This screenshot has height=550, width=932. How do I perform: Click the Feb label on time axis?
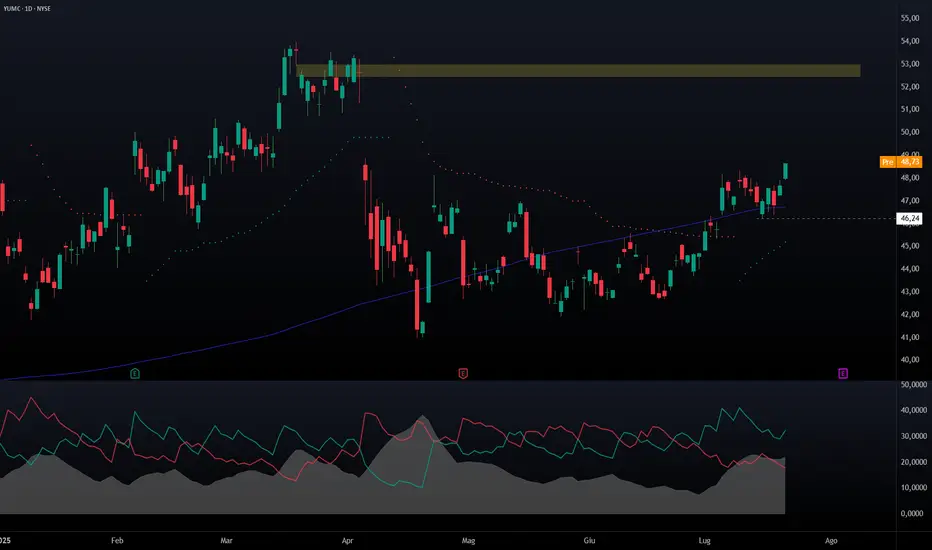[117, 540]
